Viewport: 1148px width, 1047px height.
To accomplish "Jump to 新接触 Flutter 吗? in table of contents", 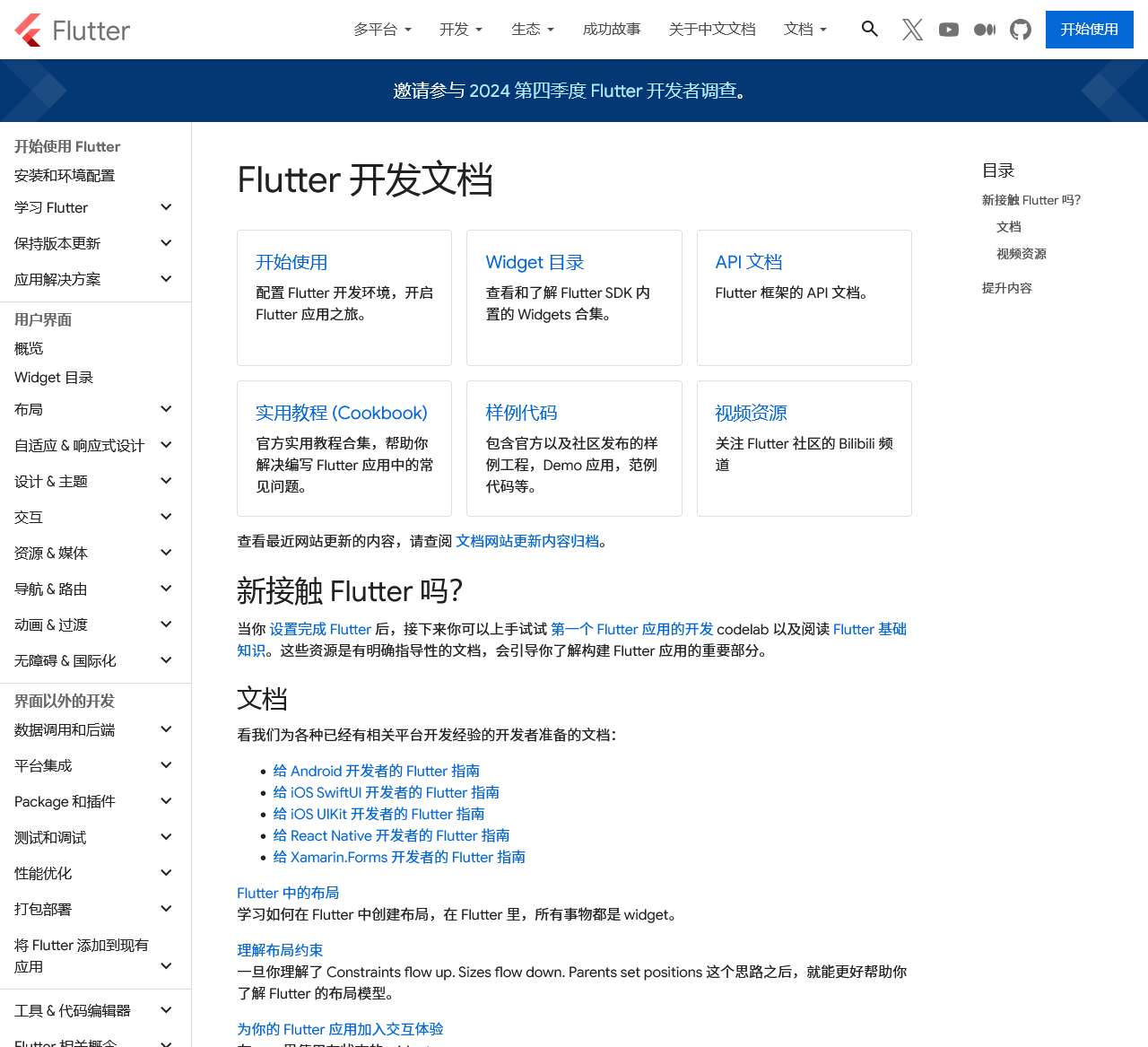I will pyautogui.click(x=1031, y=200).
